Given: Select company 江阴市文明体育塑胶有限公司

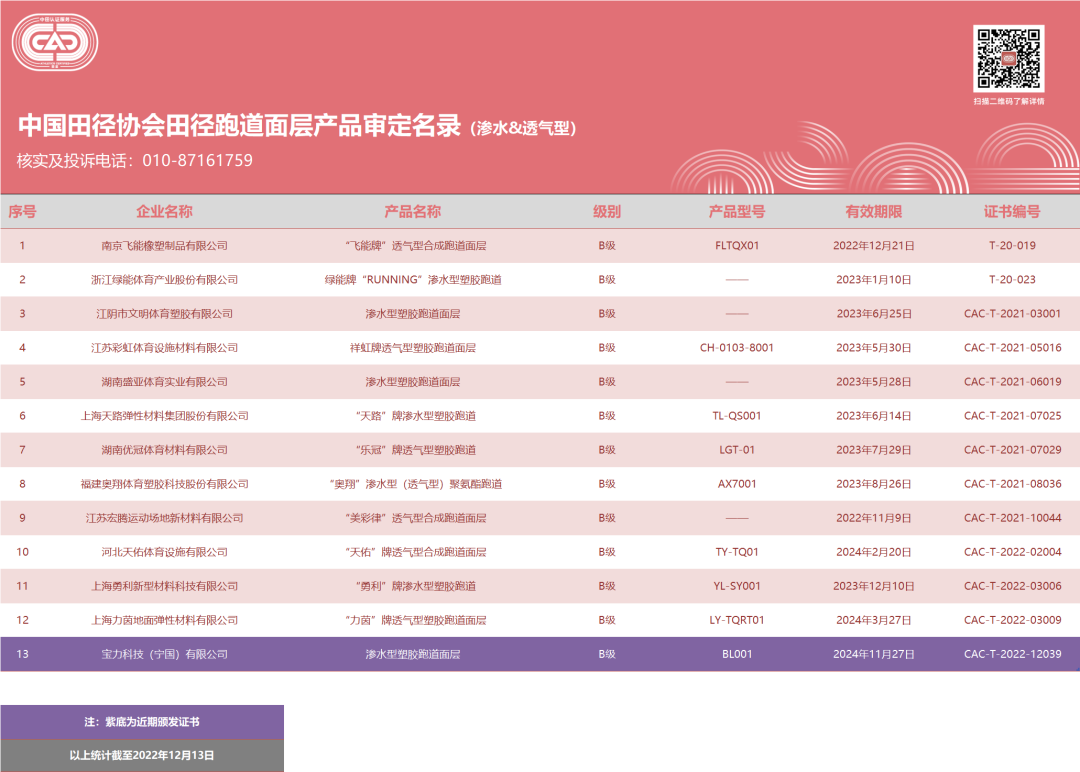Looking at the screenshot, I should coord(164,314).
